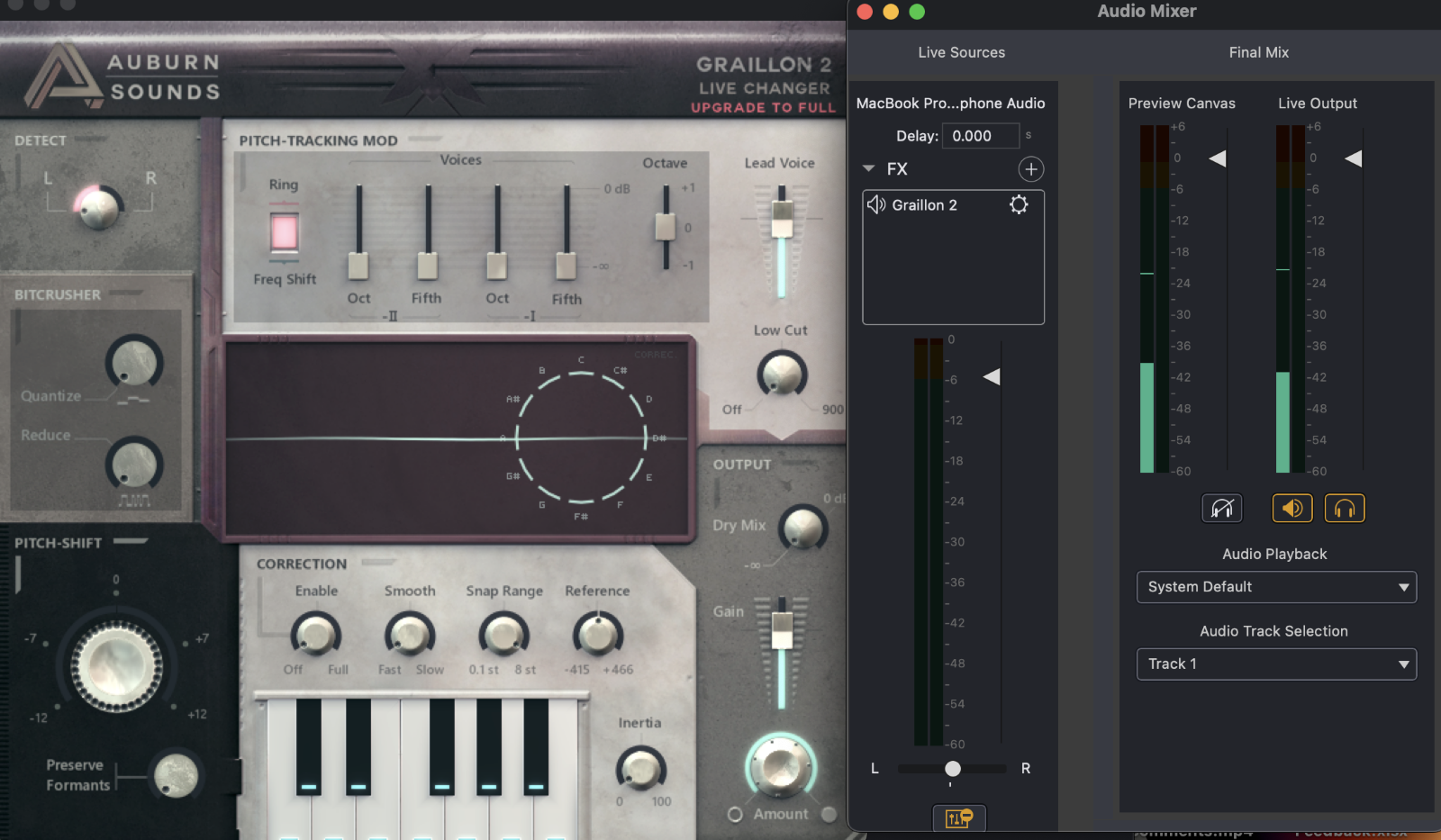
Task: Click the Preview Canvas level marker arrow
Action: (1218, 158)
